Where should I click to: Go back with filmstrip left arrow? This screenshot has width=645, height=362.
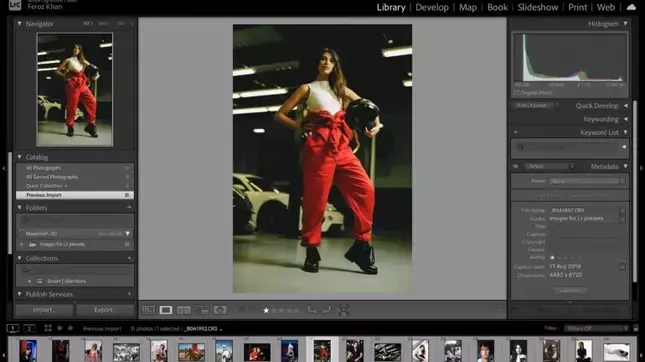click(60, 328)
